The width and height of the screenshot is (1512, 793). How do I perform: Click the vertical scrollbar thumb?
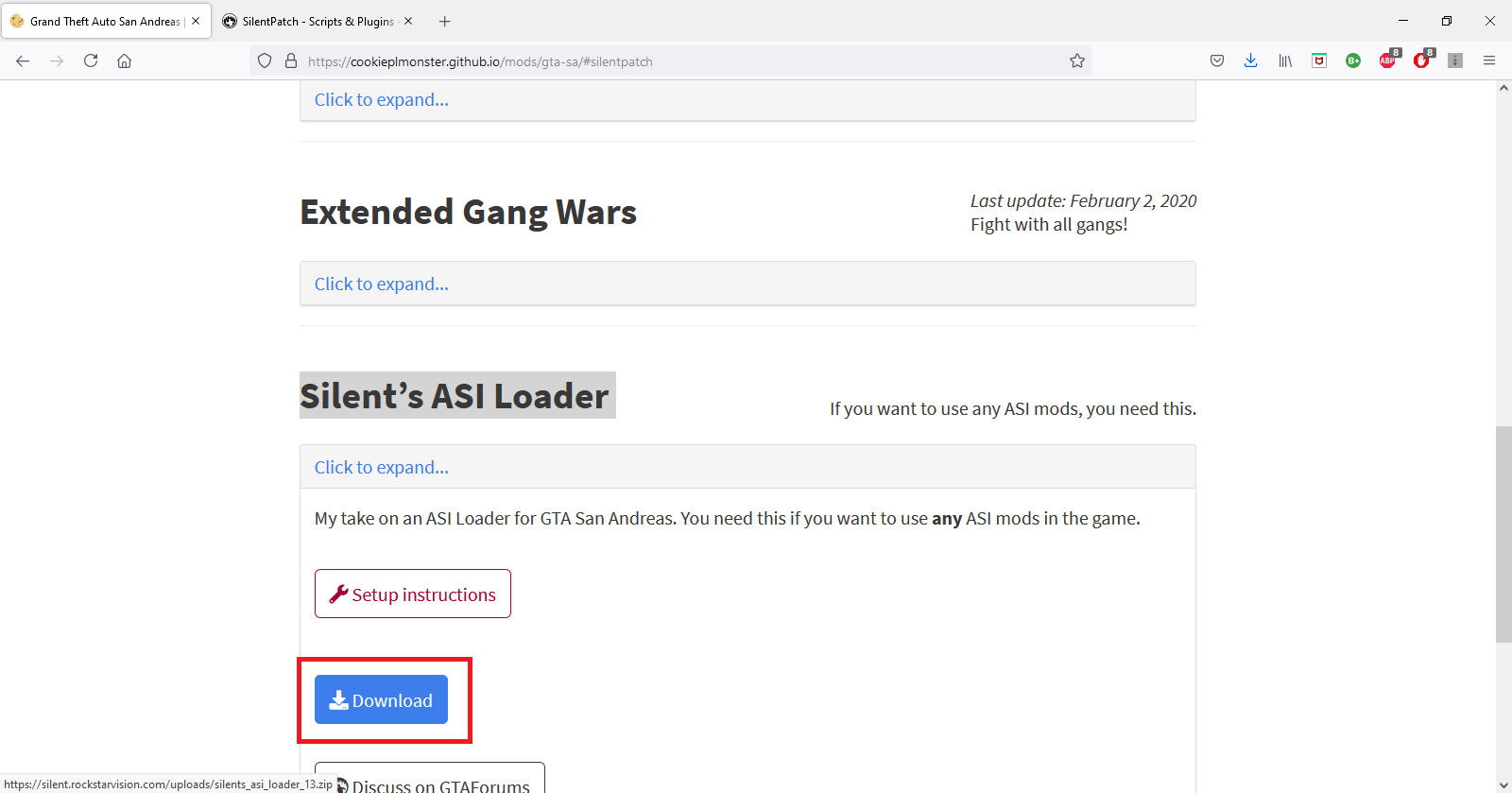coord(1503,535)
